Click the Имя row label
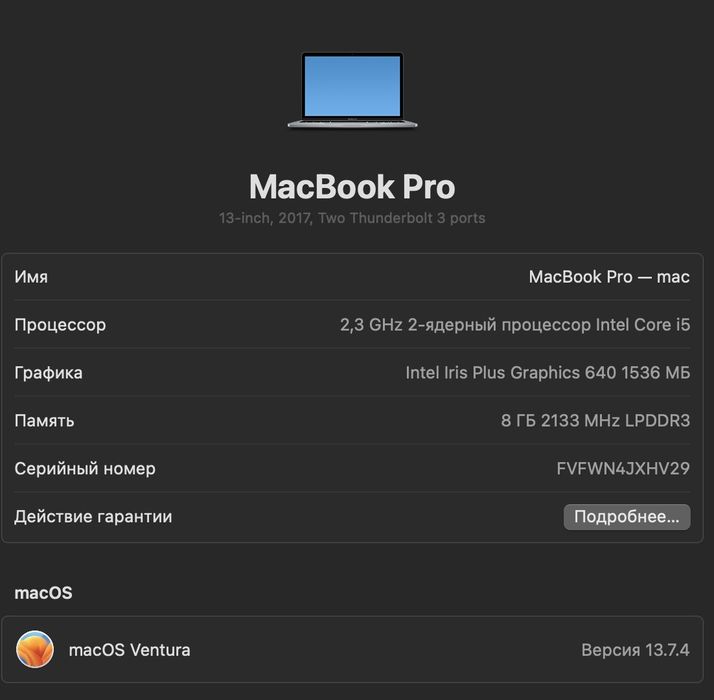Screen dimensions: 714x700 (31, 276)
